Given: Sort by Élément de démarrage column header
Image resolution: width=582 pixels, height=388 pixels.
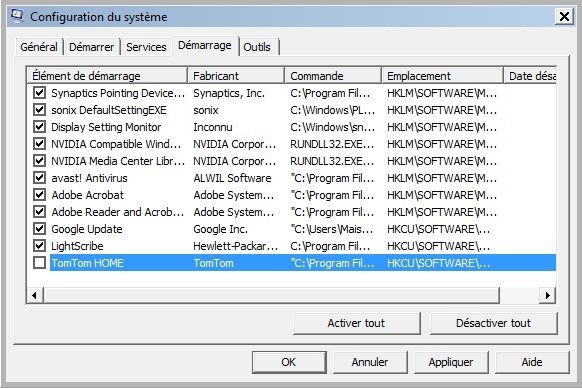Looking at the screenshot, I should 107,76.
